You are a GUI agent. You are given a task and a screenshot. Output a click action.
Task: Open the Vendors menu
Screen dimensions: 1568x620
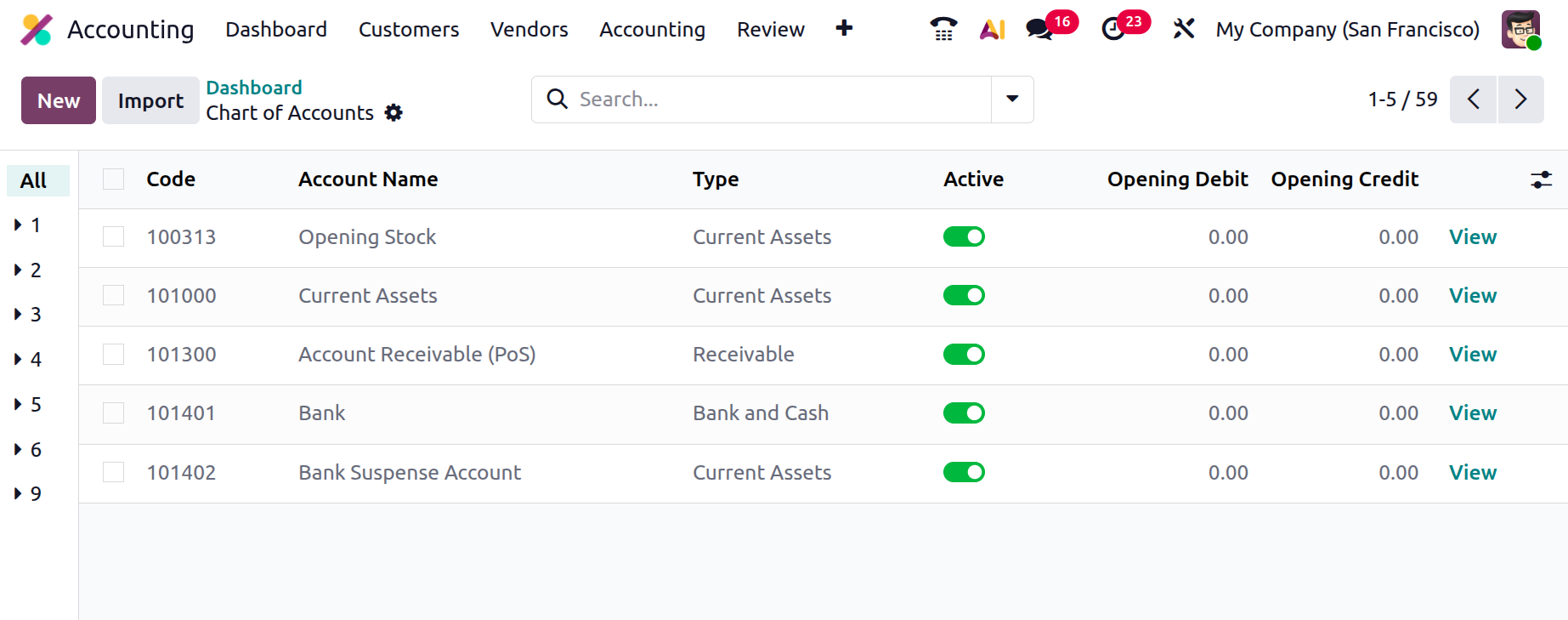point(529,30)
